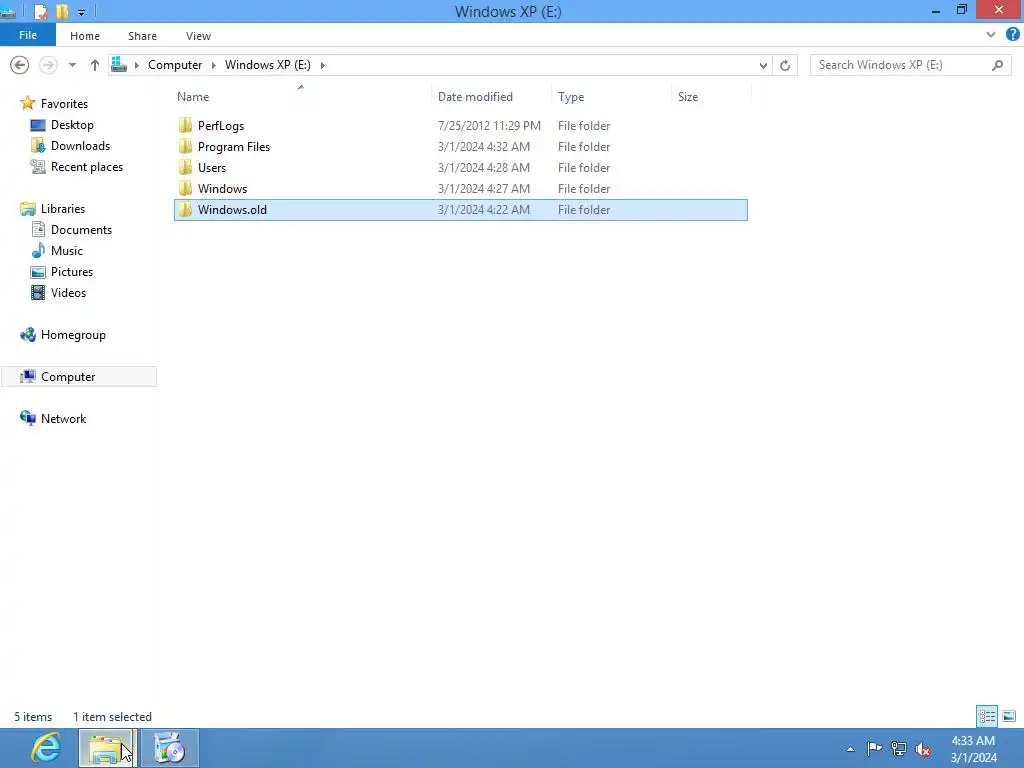Open the Documents library

pyautogui.click(x=81, y=230)
